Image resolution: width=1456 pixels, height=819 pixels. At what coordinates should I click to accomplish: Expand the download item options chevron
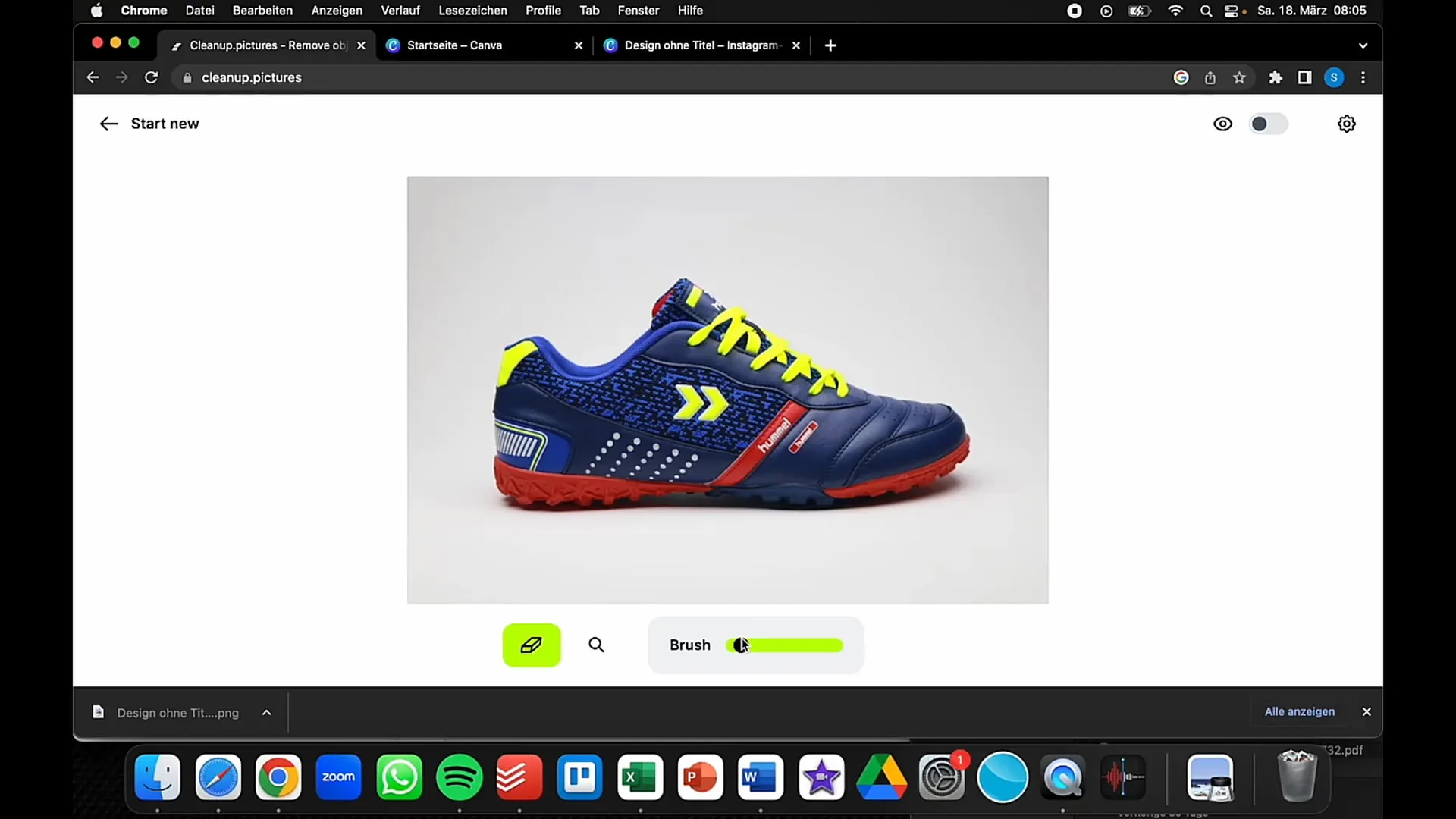266,712
